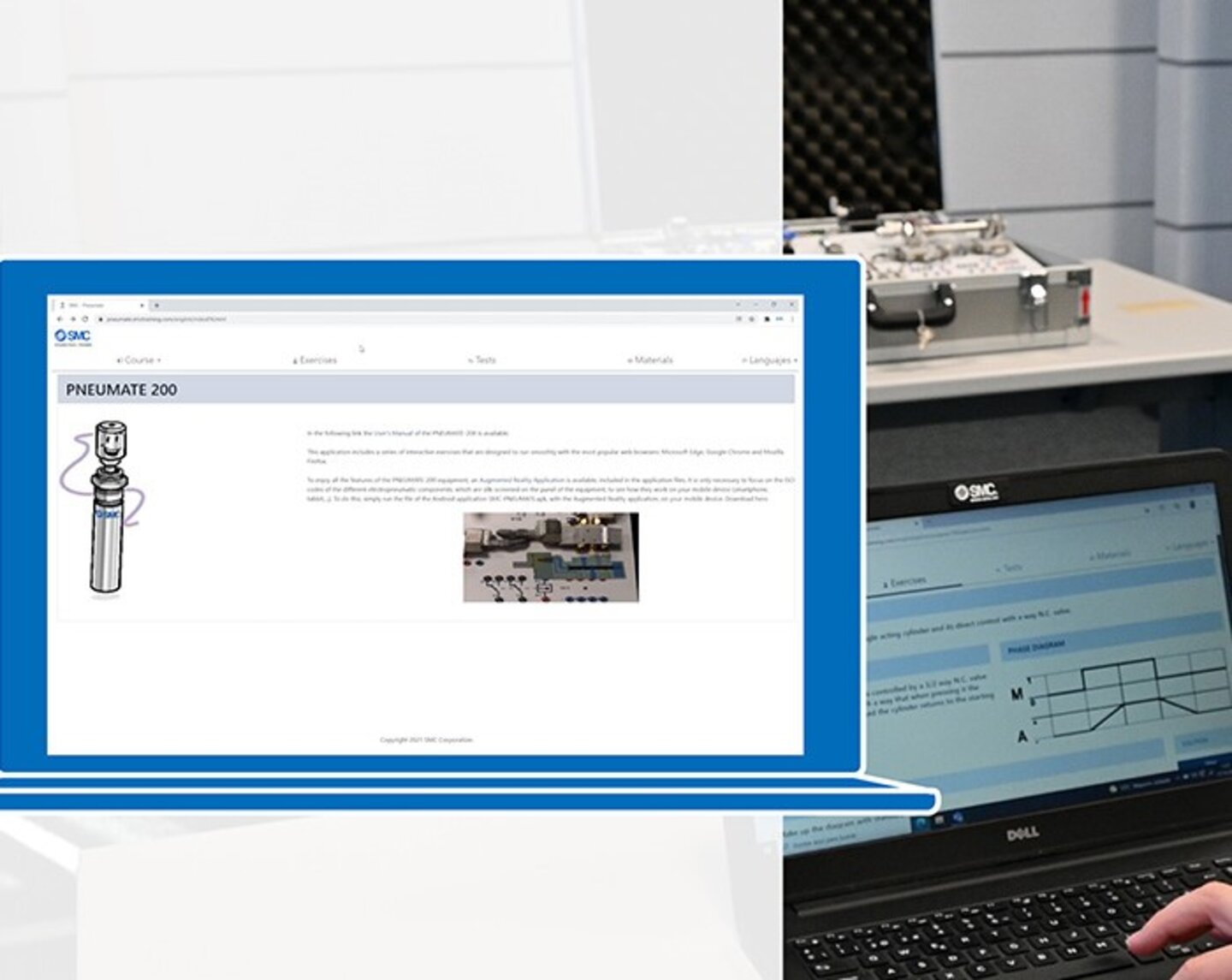Open the Tests menu item
This screenshot has width=1232, height=980.
pyautogui.click(x=483, y=360)
